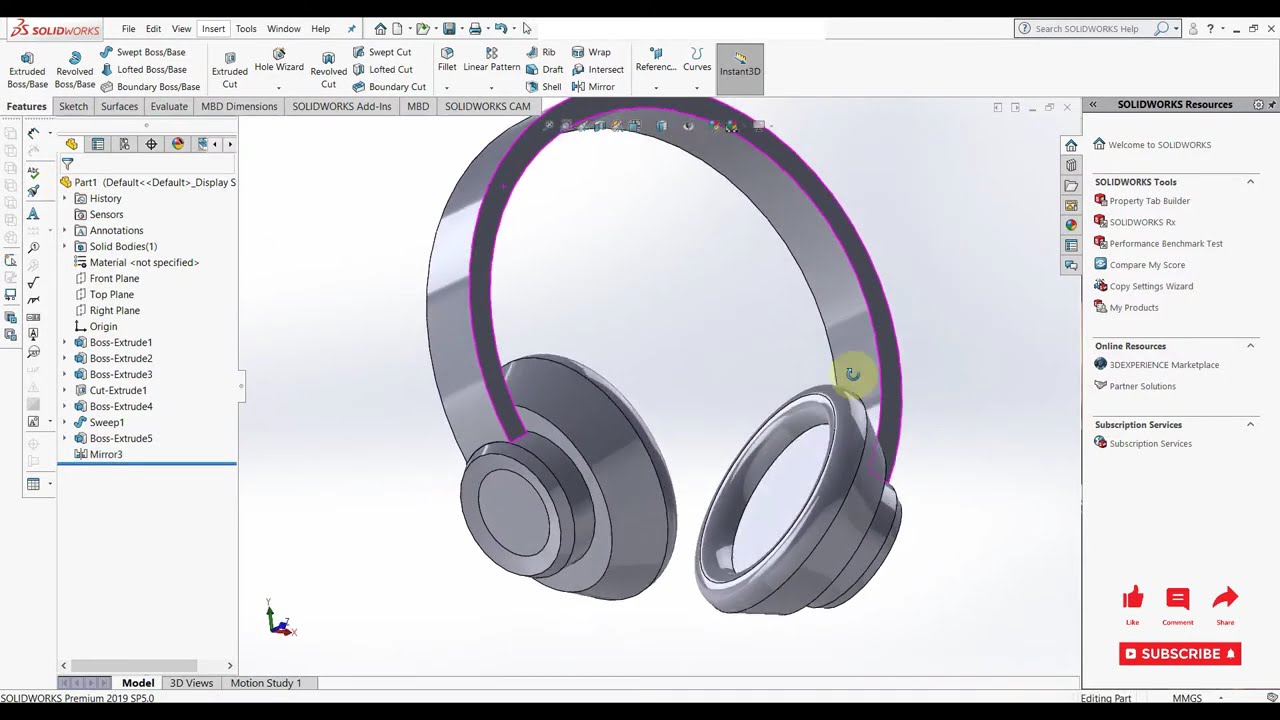The image size is (1280, 720).
Task: Select the Rib feature
Action: pyautogui.click(x=540, y=52)
